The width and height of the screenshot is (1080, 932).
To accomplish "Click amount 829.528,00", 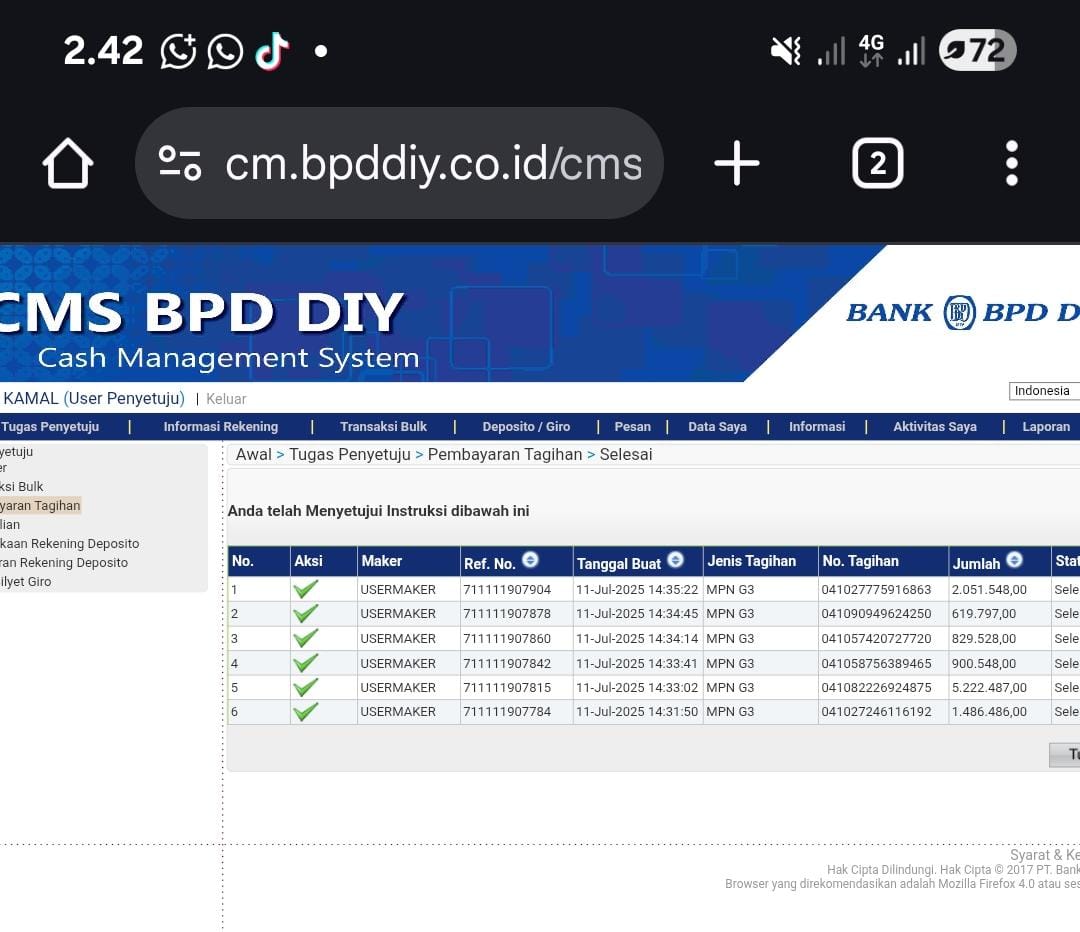I will click(x=984, y=639).
